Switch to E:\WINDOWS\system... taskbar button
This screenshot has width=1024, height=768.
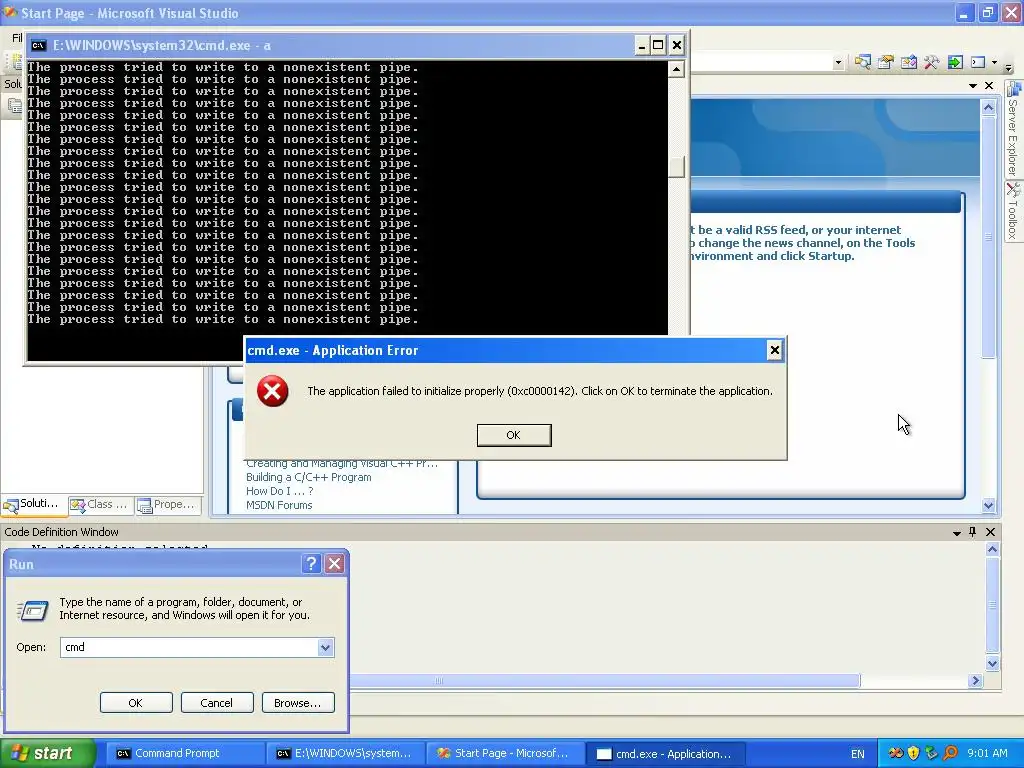click(x=344, y=754)
